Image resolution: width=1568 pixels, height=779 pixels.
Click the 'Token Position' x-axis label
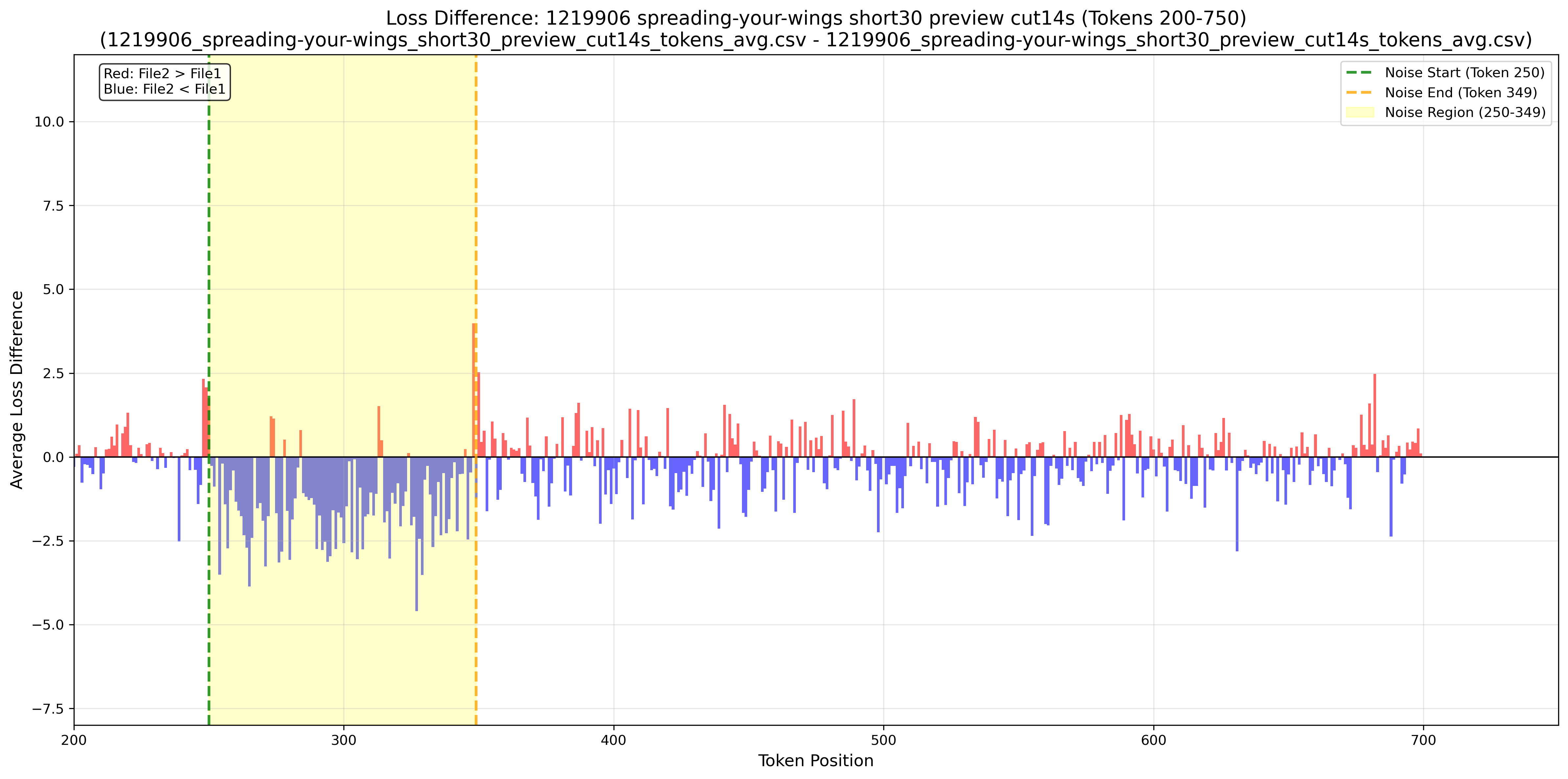pyautogui.click(x=816, y=761)
